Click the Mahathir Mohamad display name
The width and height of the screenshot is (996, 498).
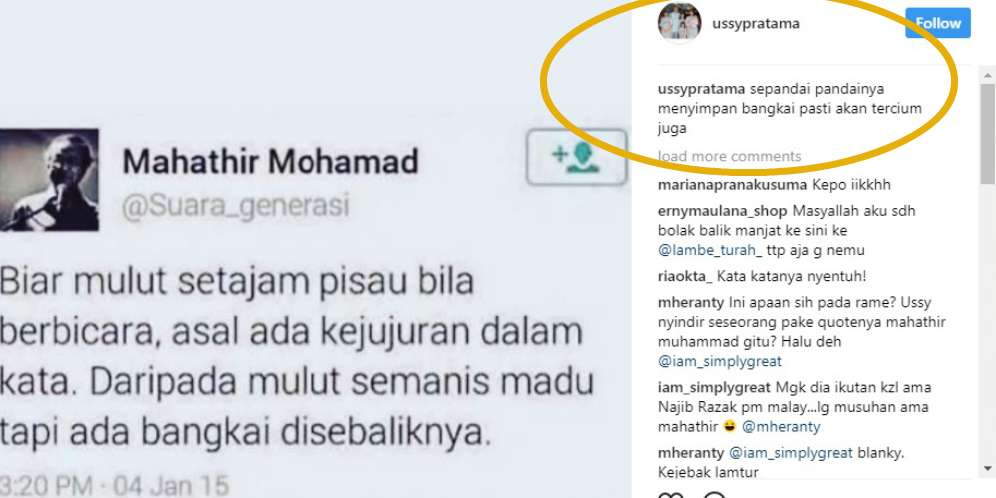(270, 161)
